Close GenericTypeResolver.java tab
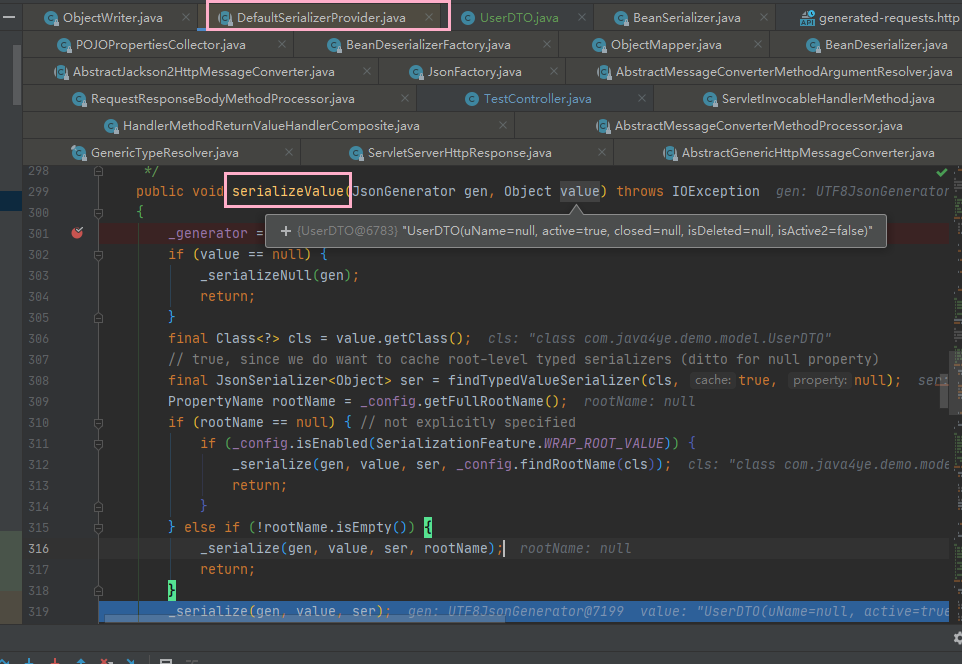This screenshot has width=962, height=664. click(x=289, y=152)
